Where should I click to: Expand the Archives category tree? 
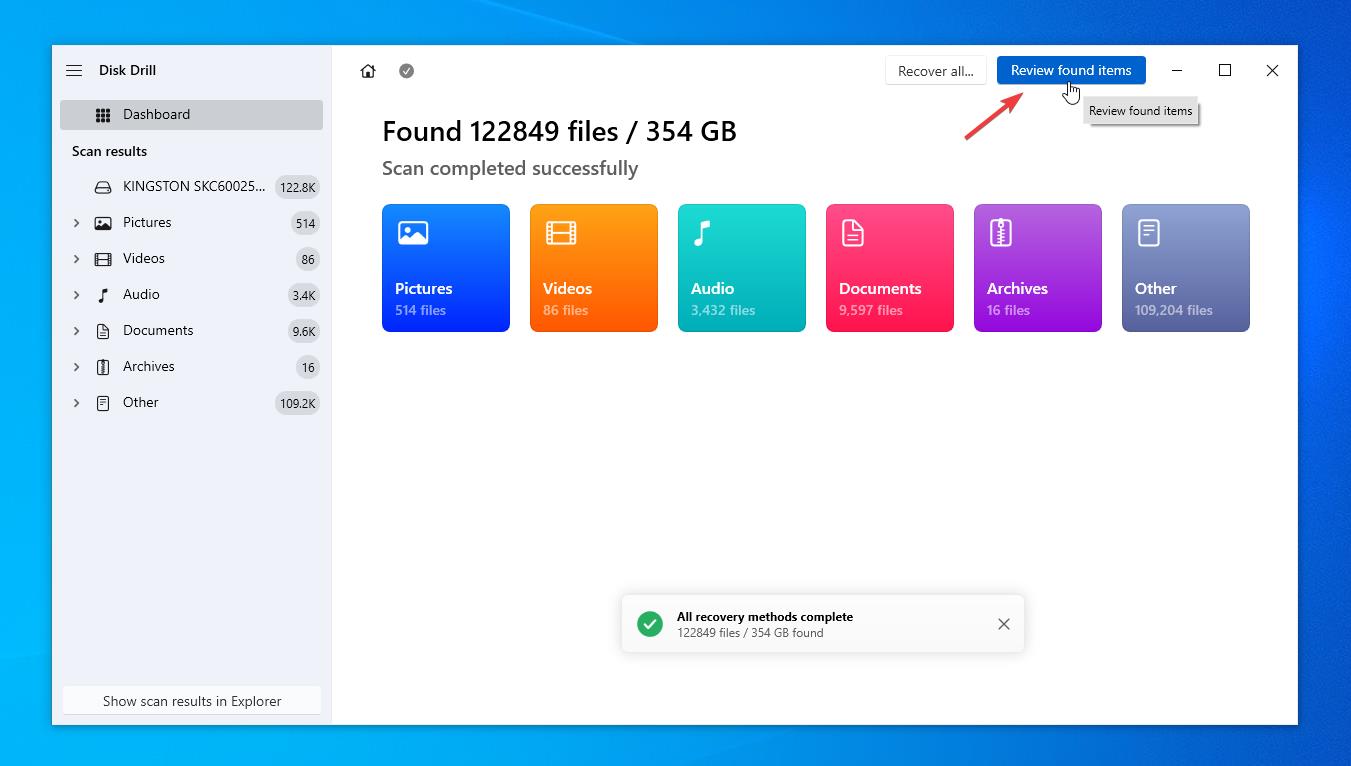coord(76,367)
